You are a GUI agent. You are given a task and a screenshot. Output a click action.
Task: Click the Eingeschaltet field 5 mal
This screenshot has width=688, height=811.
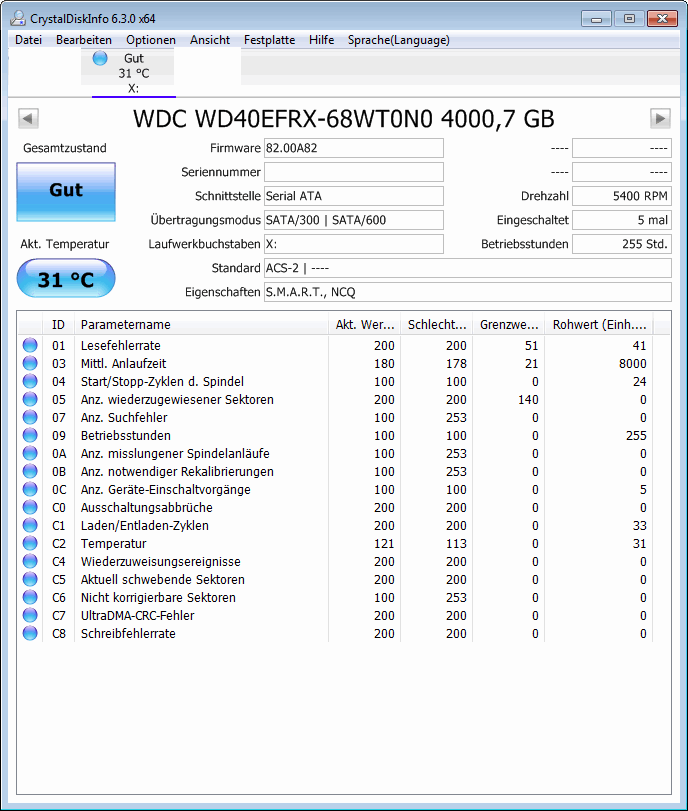coord(622,220)
